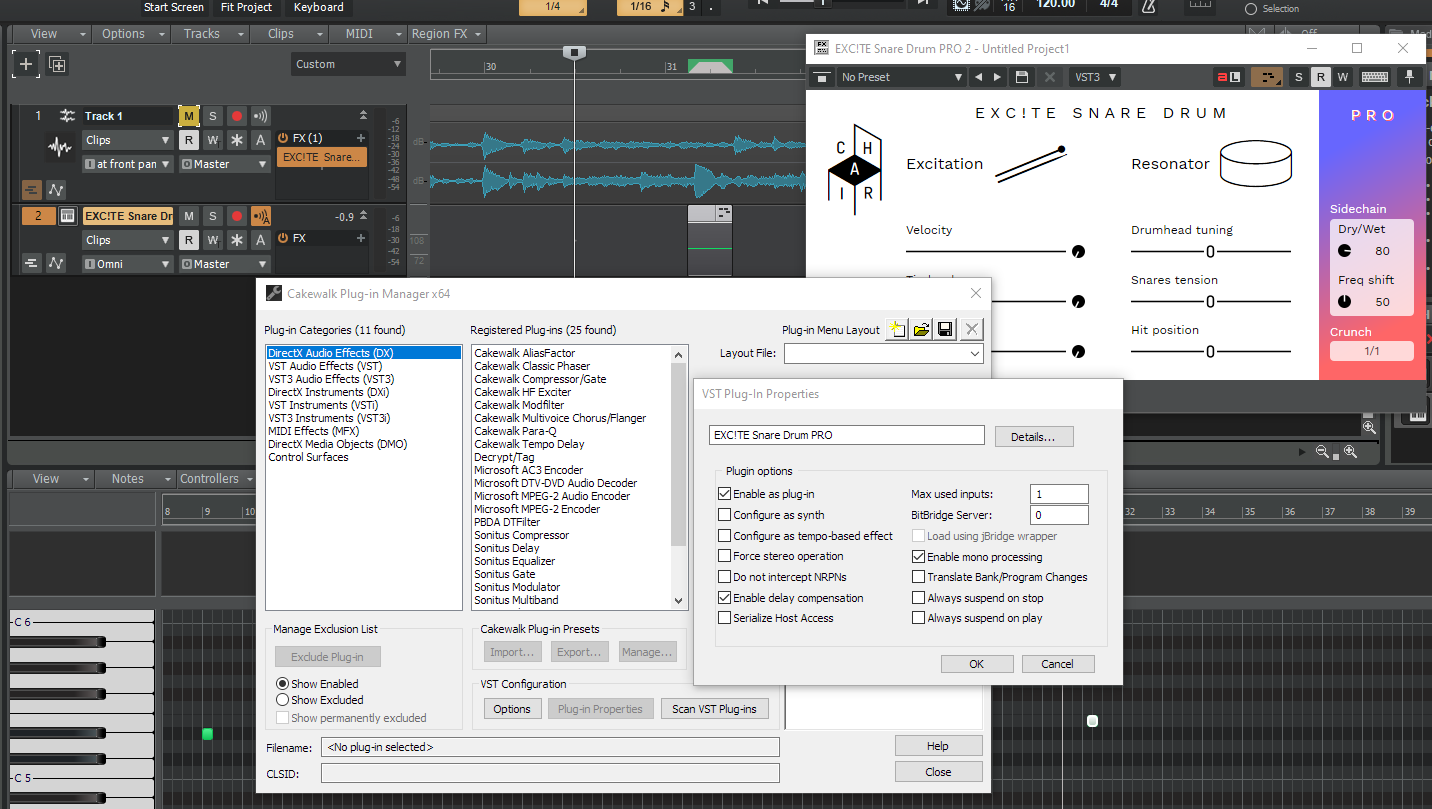Click the duplicate track icon
This screenshot has width=1432, height=809.
pyautogui.click(x=58, y=64)
